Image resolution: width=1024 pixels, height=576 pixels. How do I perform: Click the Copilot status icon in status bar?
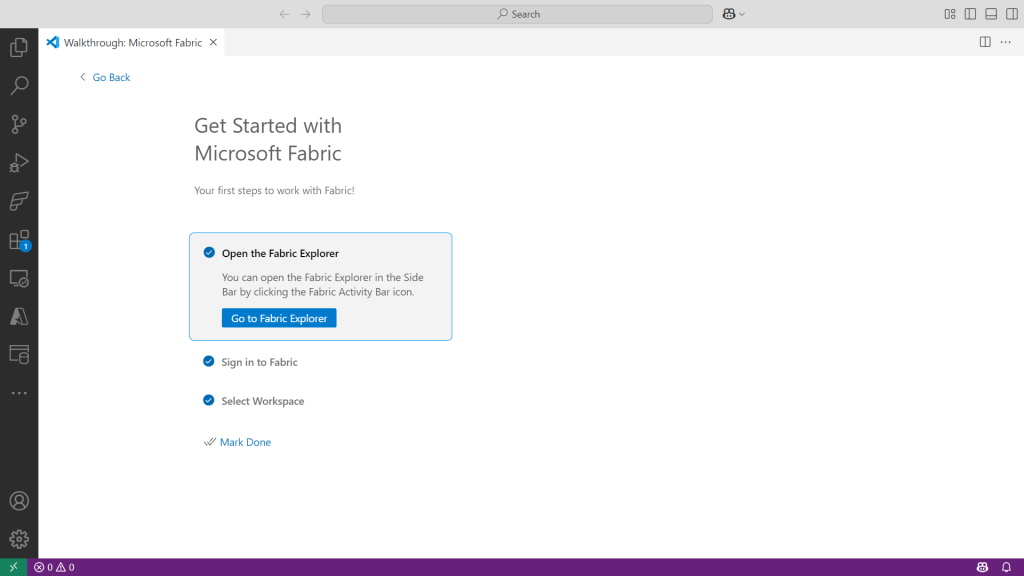click(x=982, y=567)
